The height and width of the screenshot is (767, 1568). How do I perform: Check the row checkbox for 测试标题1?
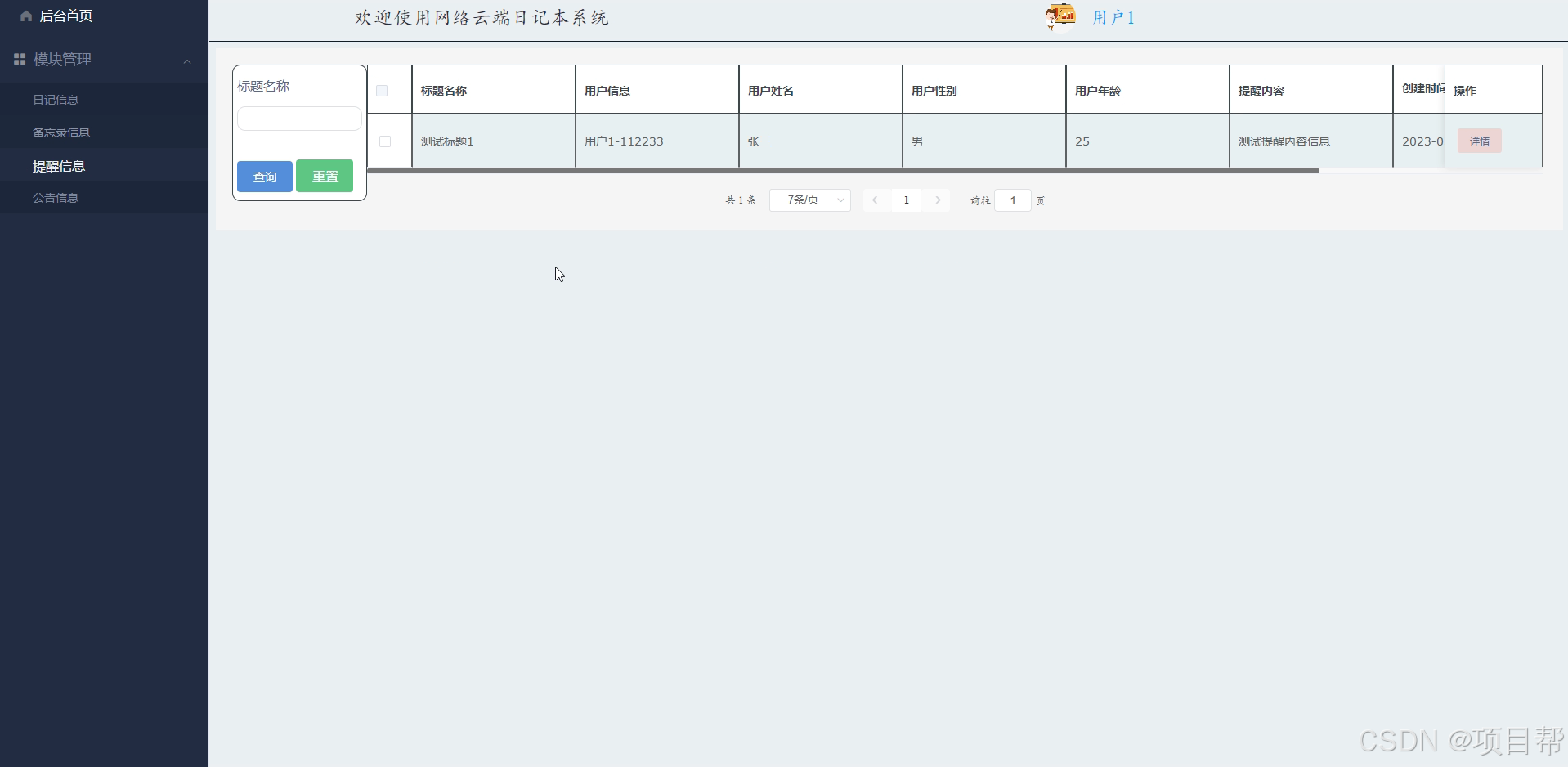click(385, 141)
